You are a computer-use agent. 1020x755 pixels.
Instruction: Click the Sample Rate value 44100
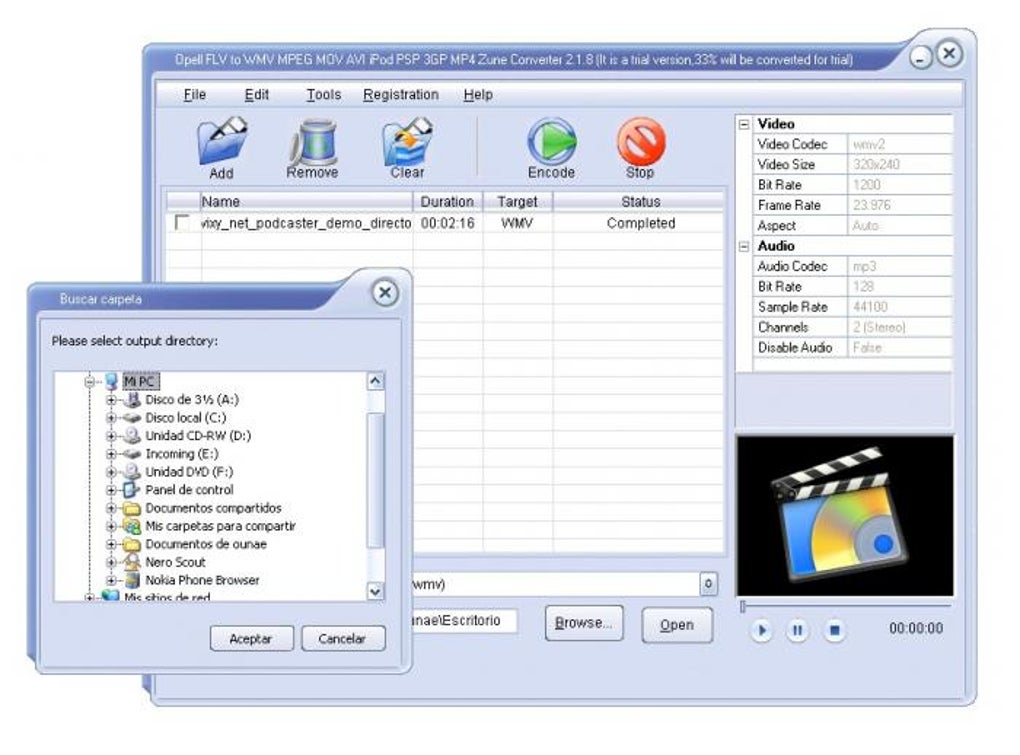pyautogui.click(x=900, y=307)
